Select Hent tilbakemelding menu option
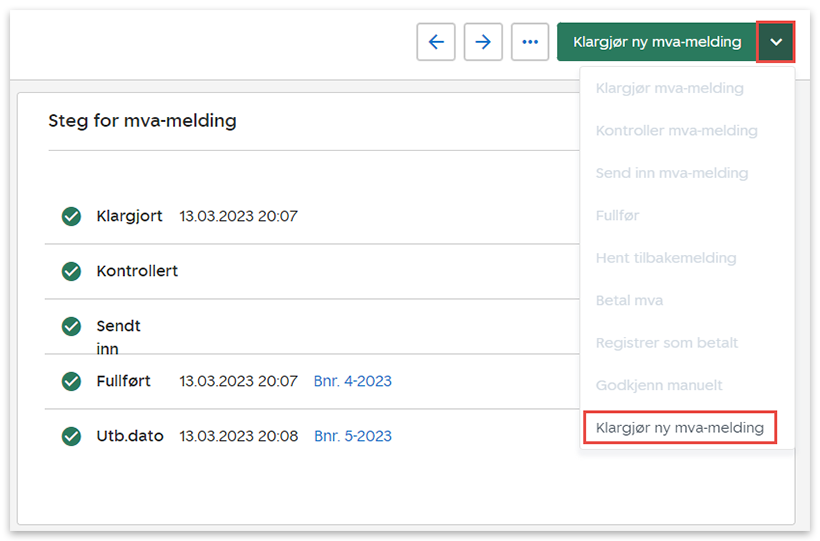 pos(665,258)
